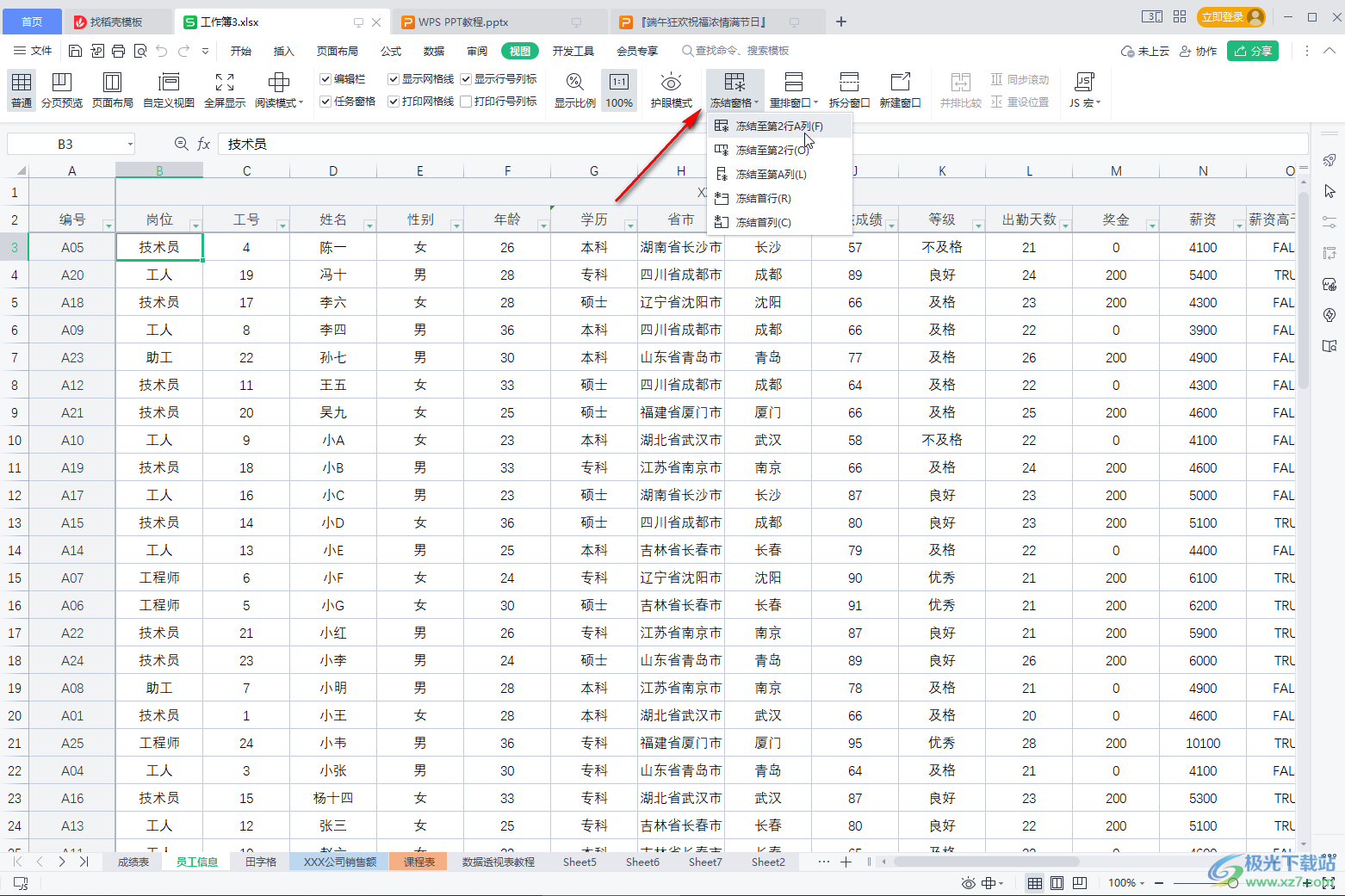1345x896 pixels.
Task: Click the zoom out minus button
Action: tap(1159, 883)
